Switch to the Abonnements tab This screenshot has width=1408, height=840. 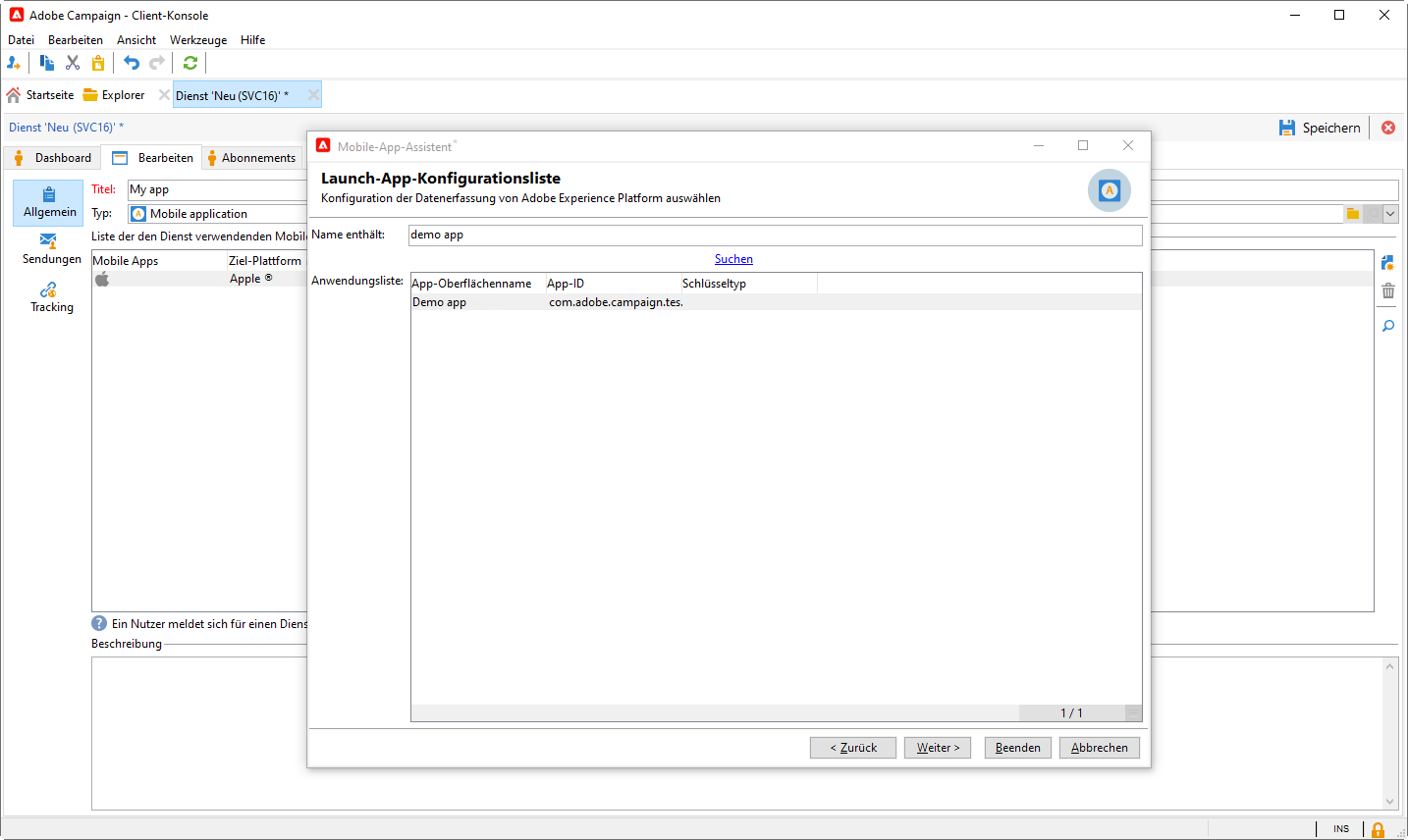point(250,158)
